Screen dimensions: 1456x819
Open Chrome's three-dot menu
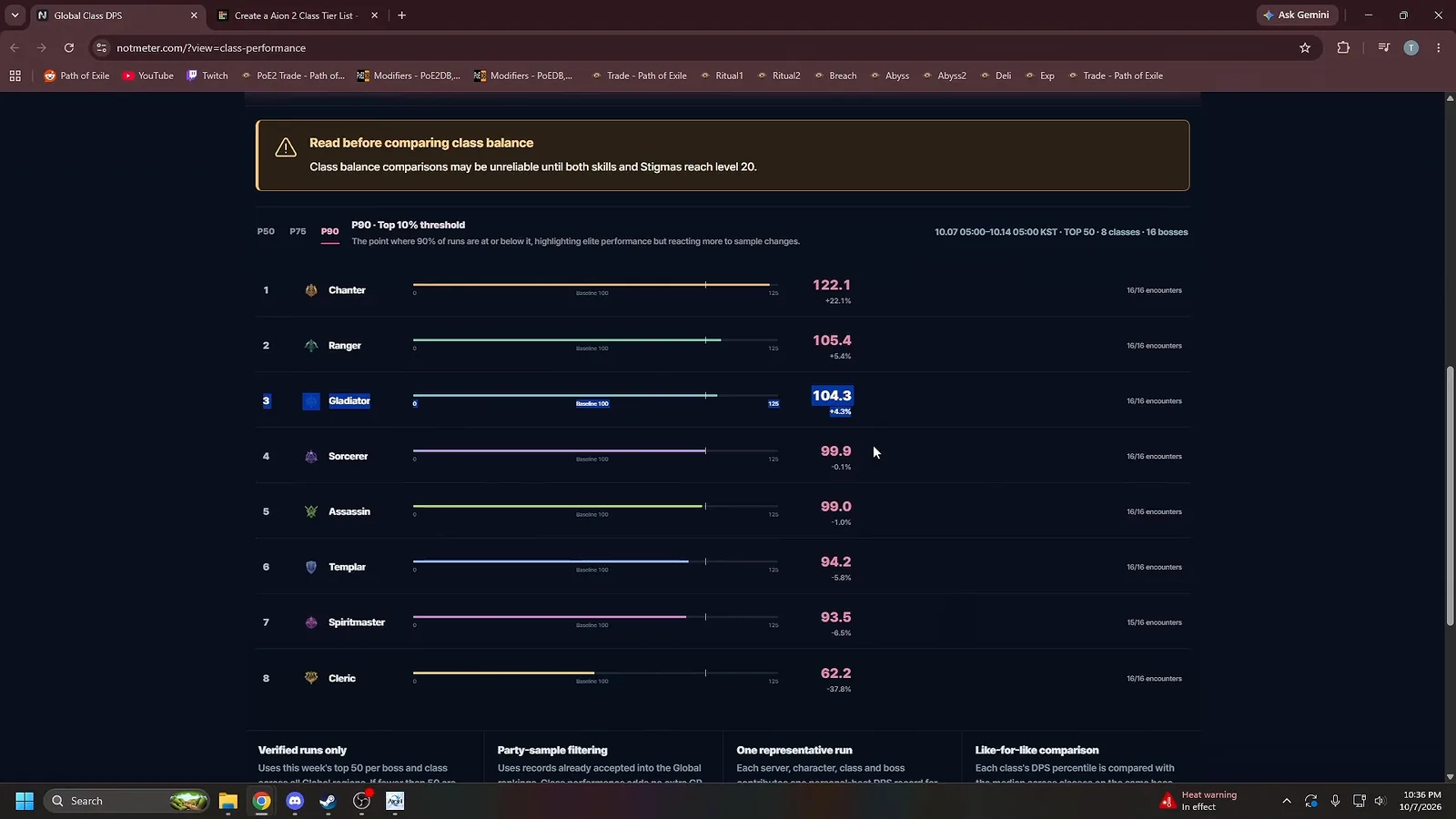click(x=1439, y=48)
